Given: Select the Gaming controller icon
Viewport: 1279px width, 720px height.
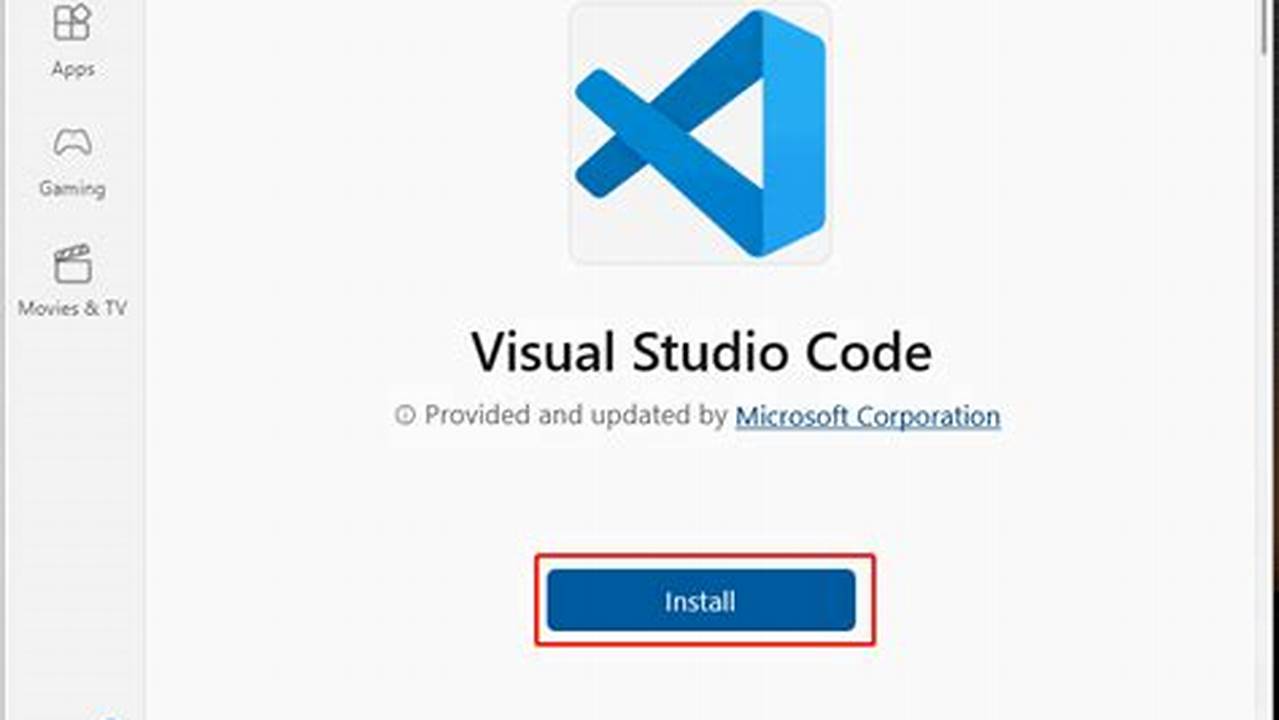Looking at the screenshot, I should 72,141.
